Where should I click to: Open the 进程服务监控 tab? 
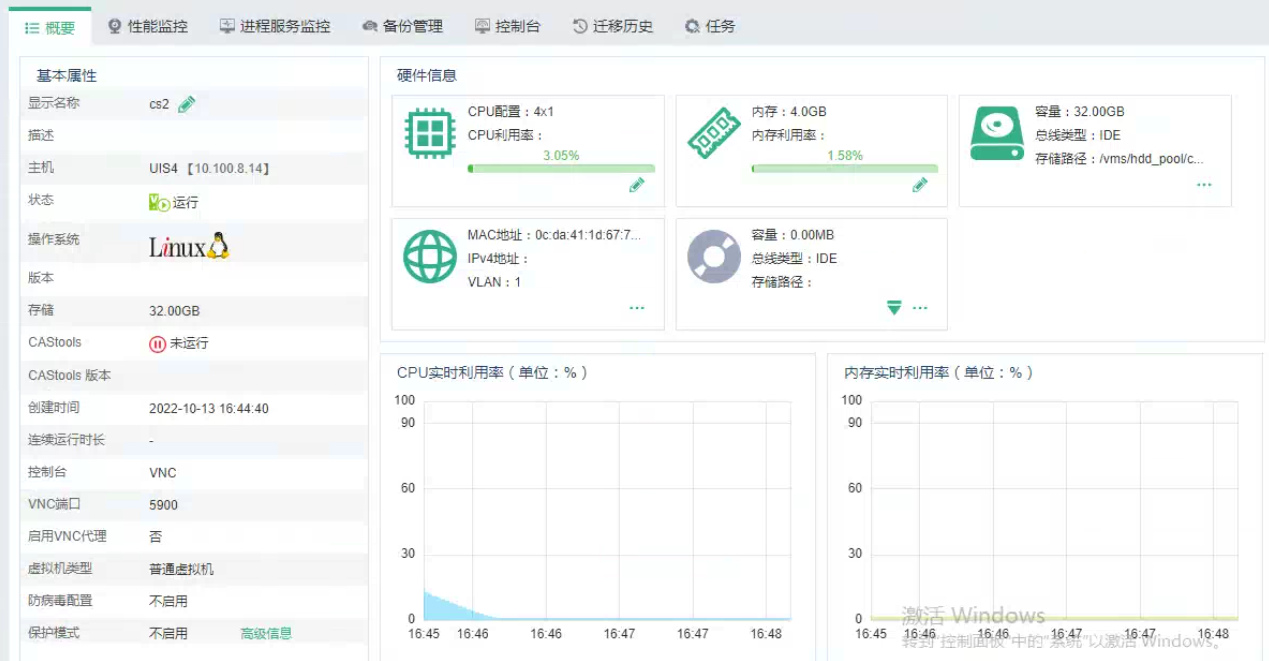275,27
